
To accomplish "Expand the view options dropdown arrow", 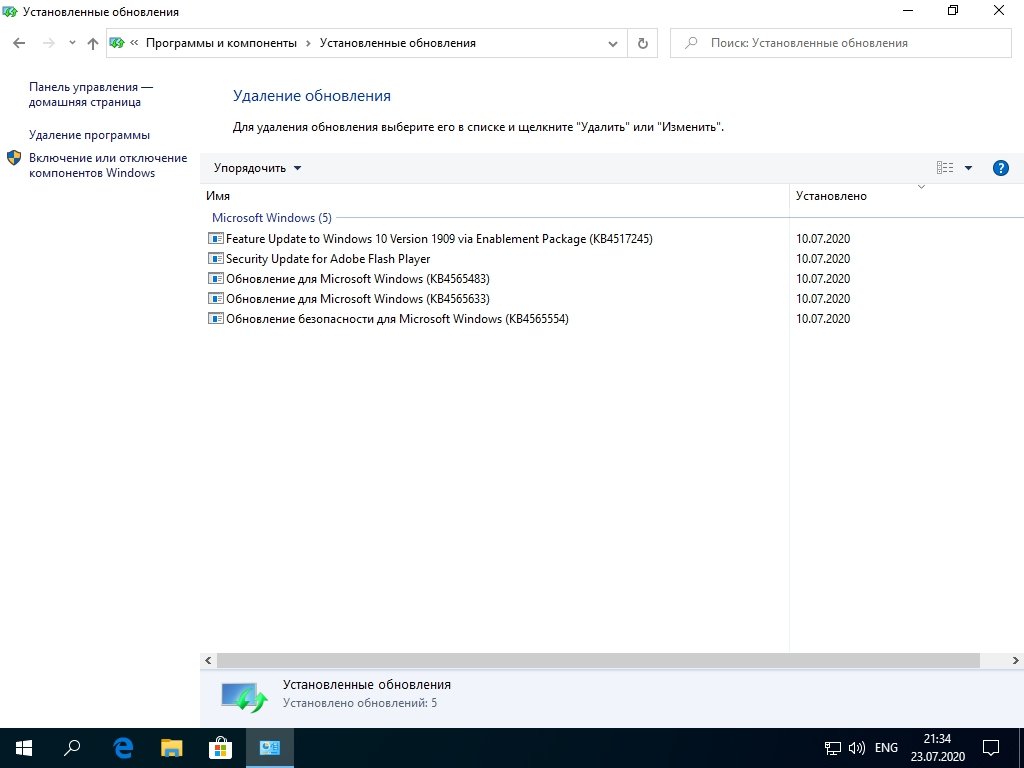I will tap(968, 168).
